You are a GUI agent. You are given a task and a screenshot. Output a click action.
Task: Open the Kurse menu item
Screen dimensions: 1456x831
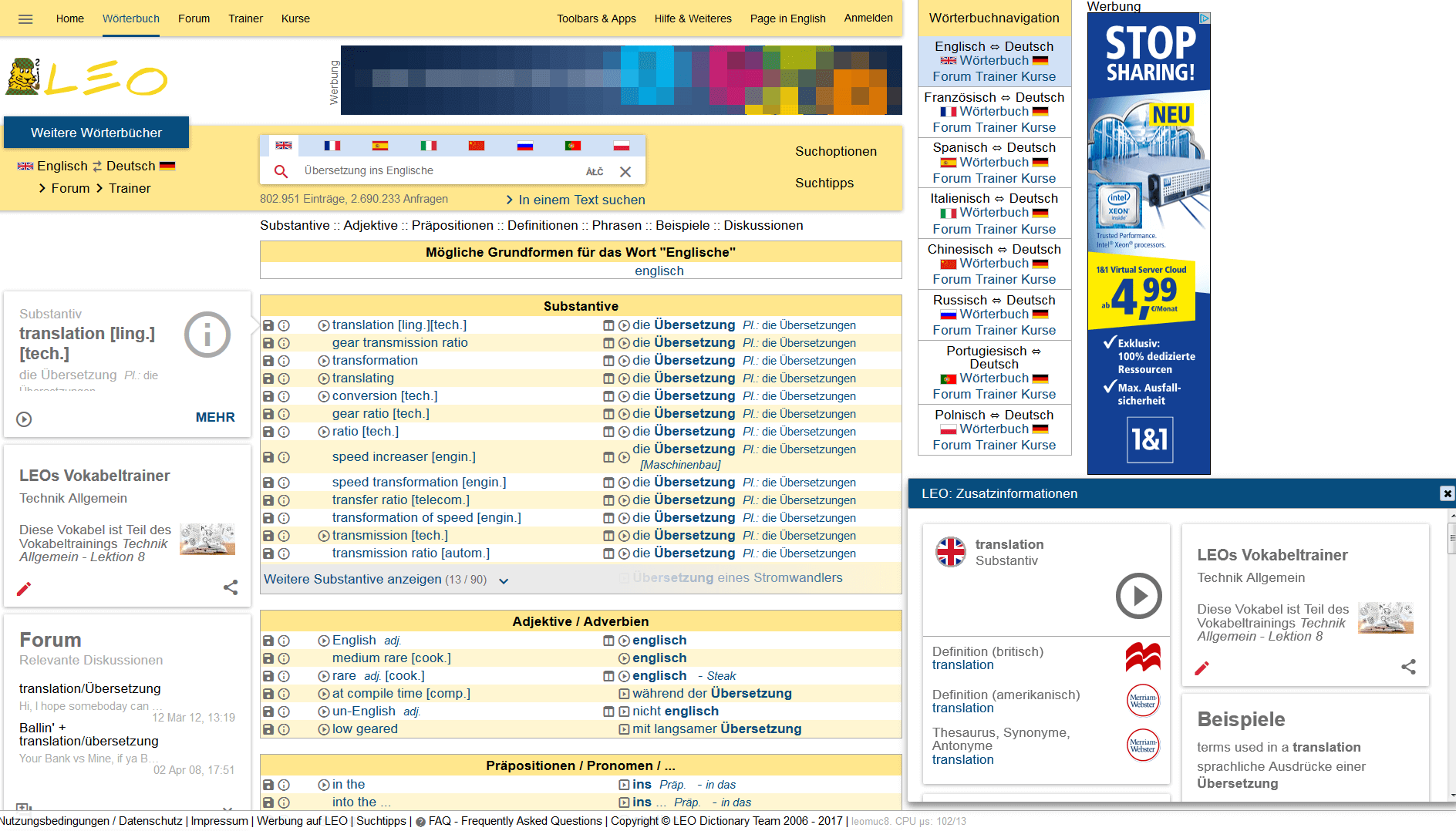pos(295,19)
